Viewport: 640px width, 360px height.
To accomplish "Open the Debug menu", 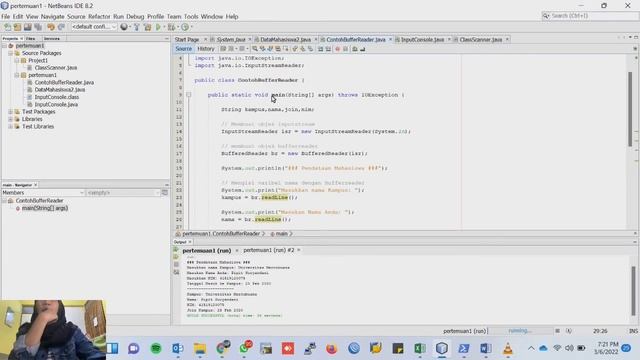I will 135,17.
